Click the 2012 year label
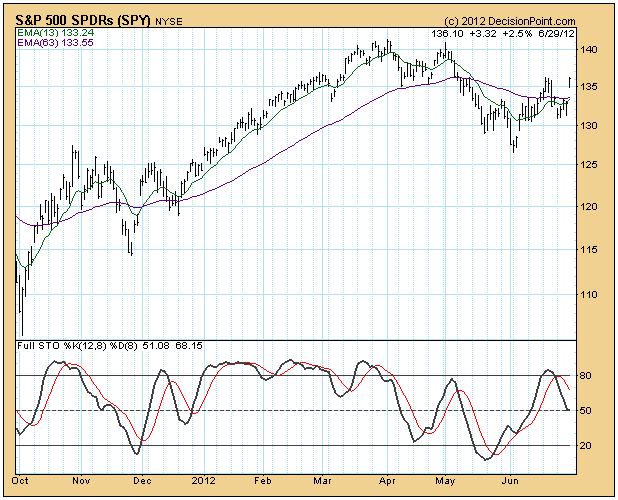618x500 pixels. [x=204, y=481]
